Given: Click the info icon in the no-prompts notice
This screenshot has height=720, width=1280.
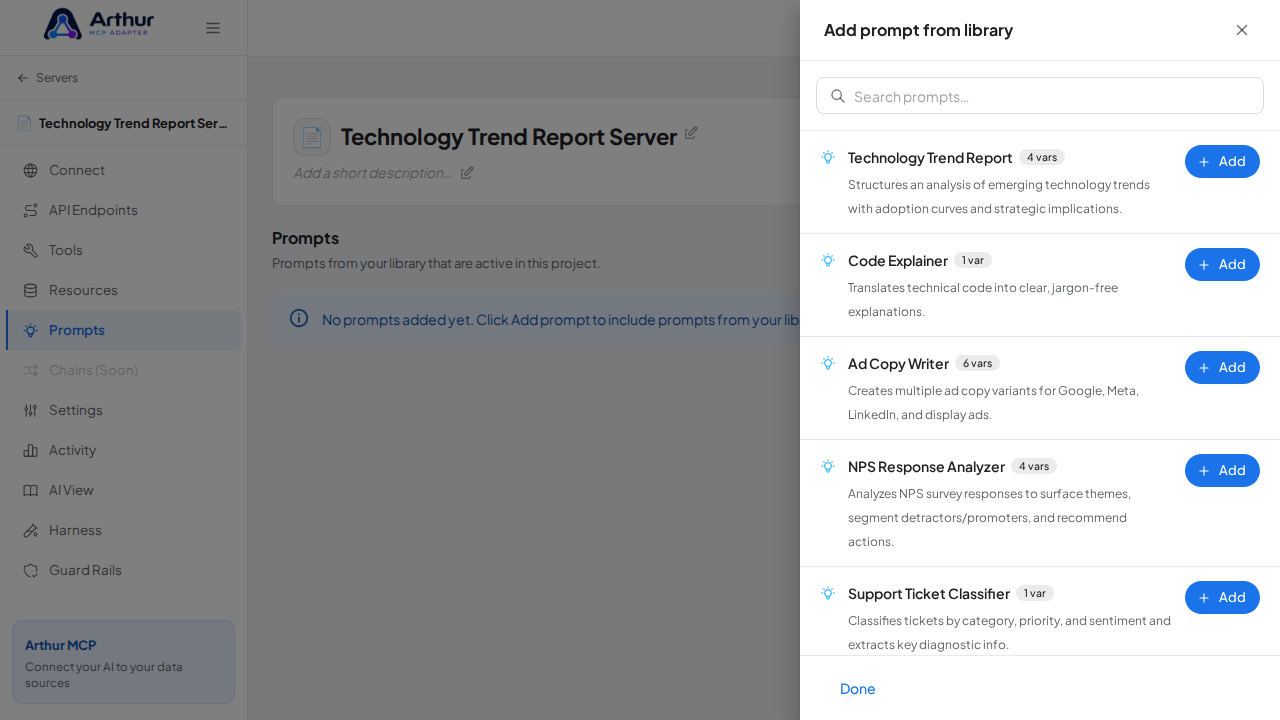Looking at the screenshot, I should click(x=299, y=318).
